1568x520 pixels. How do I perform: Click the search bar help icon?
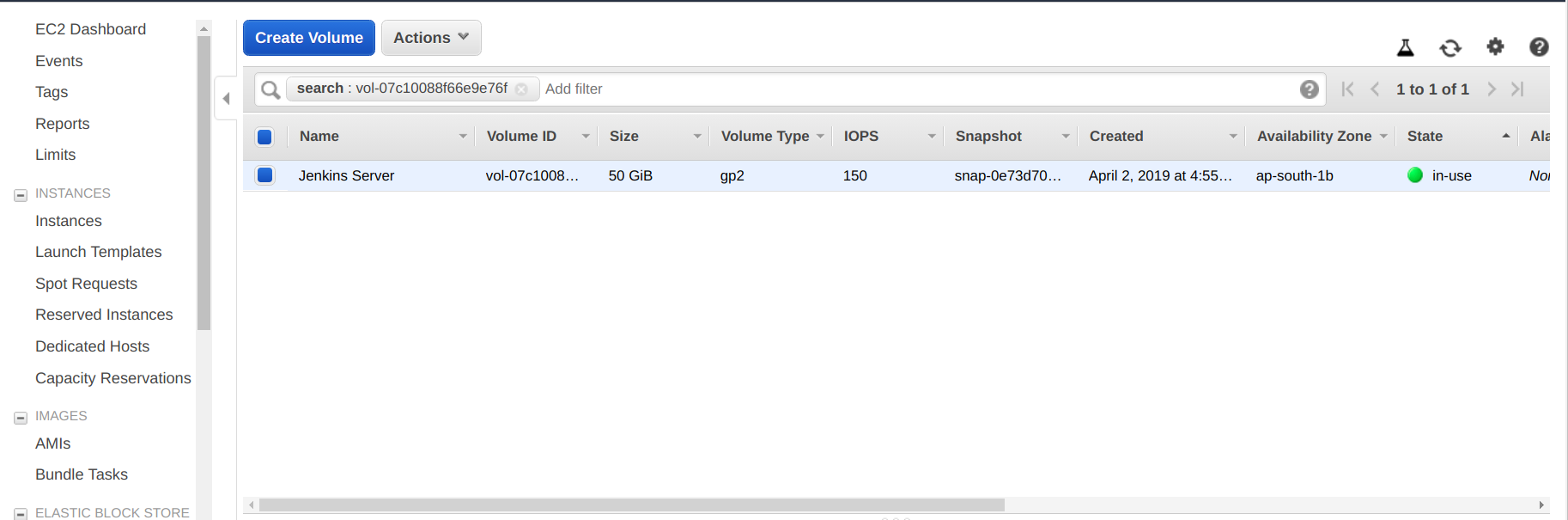(x=1309, y=89)
